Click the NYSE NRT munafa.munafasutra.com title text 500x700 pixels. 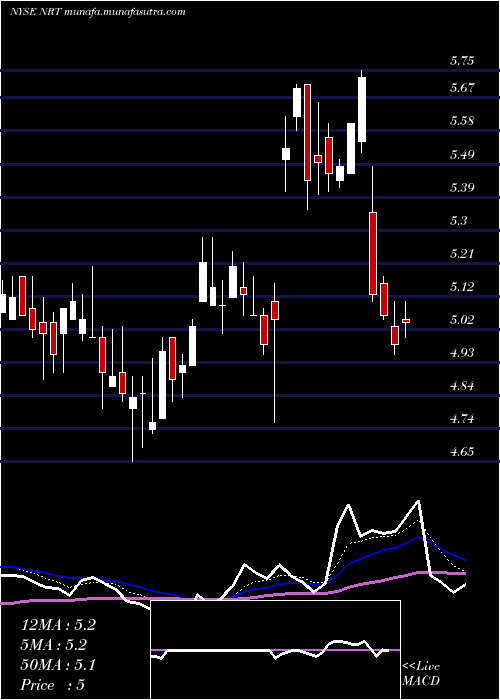tap(98, 12)
